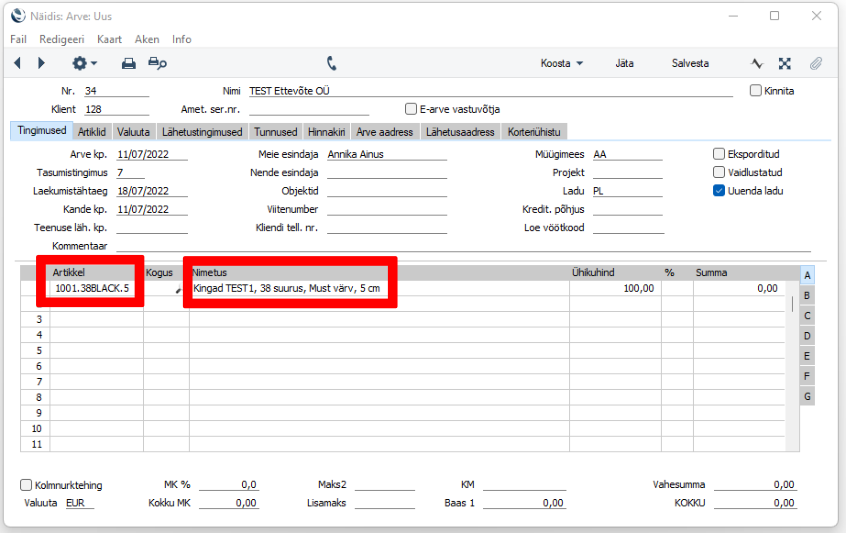Select row flip G
Viewport: 846px width, 533px height.
807,397
